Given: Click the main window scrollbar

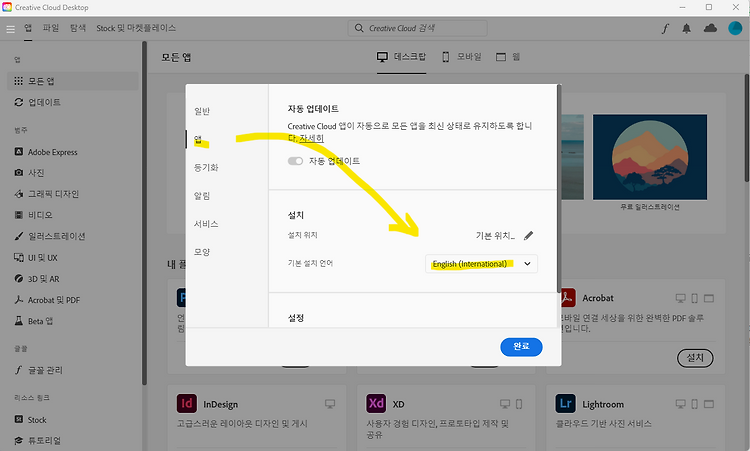Looking at the screenshot, I should (x=747, y=128).
